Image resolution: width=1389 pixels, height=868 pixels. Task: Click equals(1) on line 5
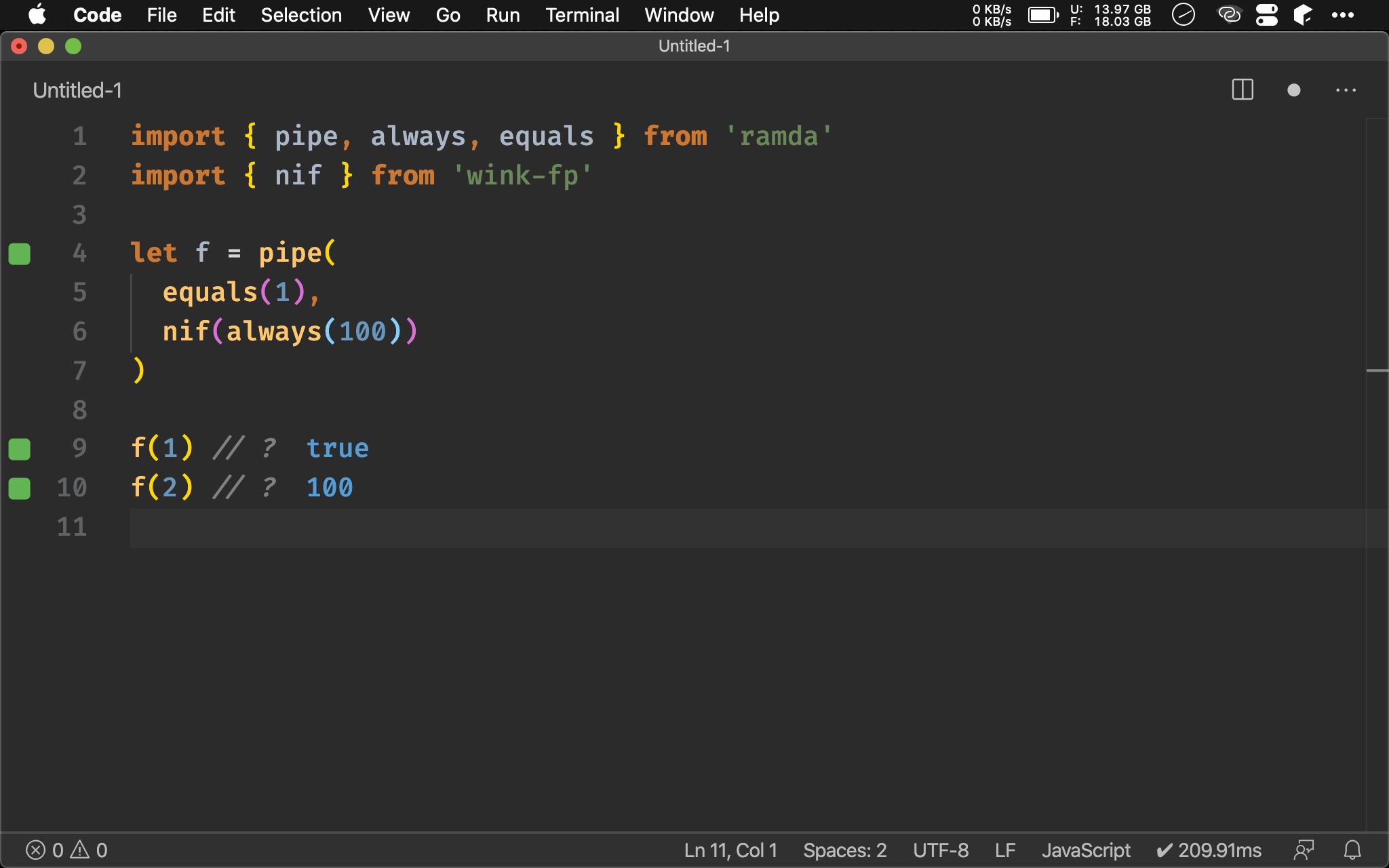click(x=234, y=292)
